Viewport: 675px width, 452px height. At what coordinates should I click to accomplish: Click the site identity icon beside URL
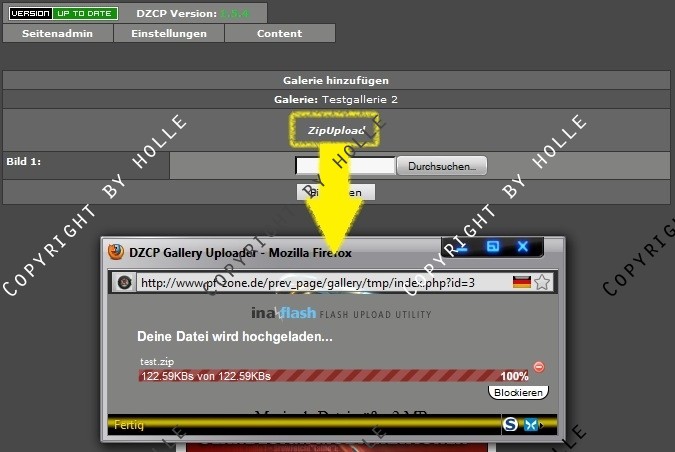[125, 282]
